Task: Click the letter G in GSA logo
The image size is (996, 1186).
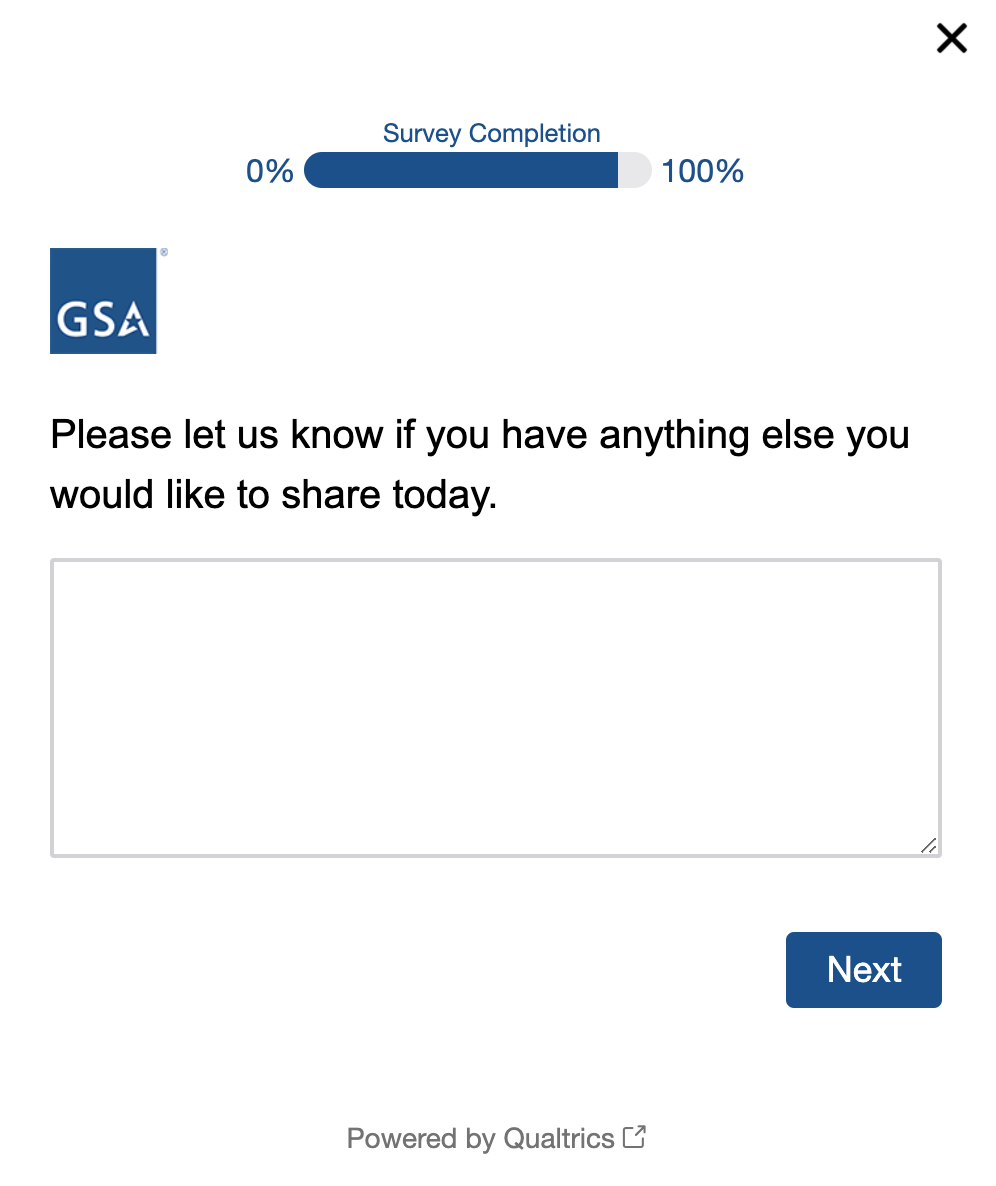Action: (x=71, y=320)
